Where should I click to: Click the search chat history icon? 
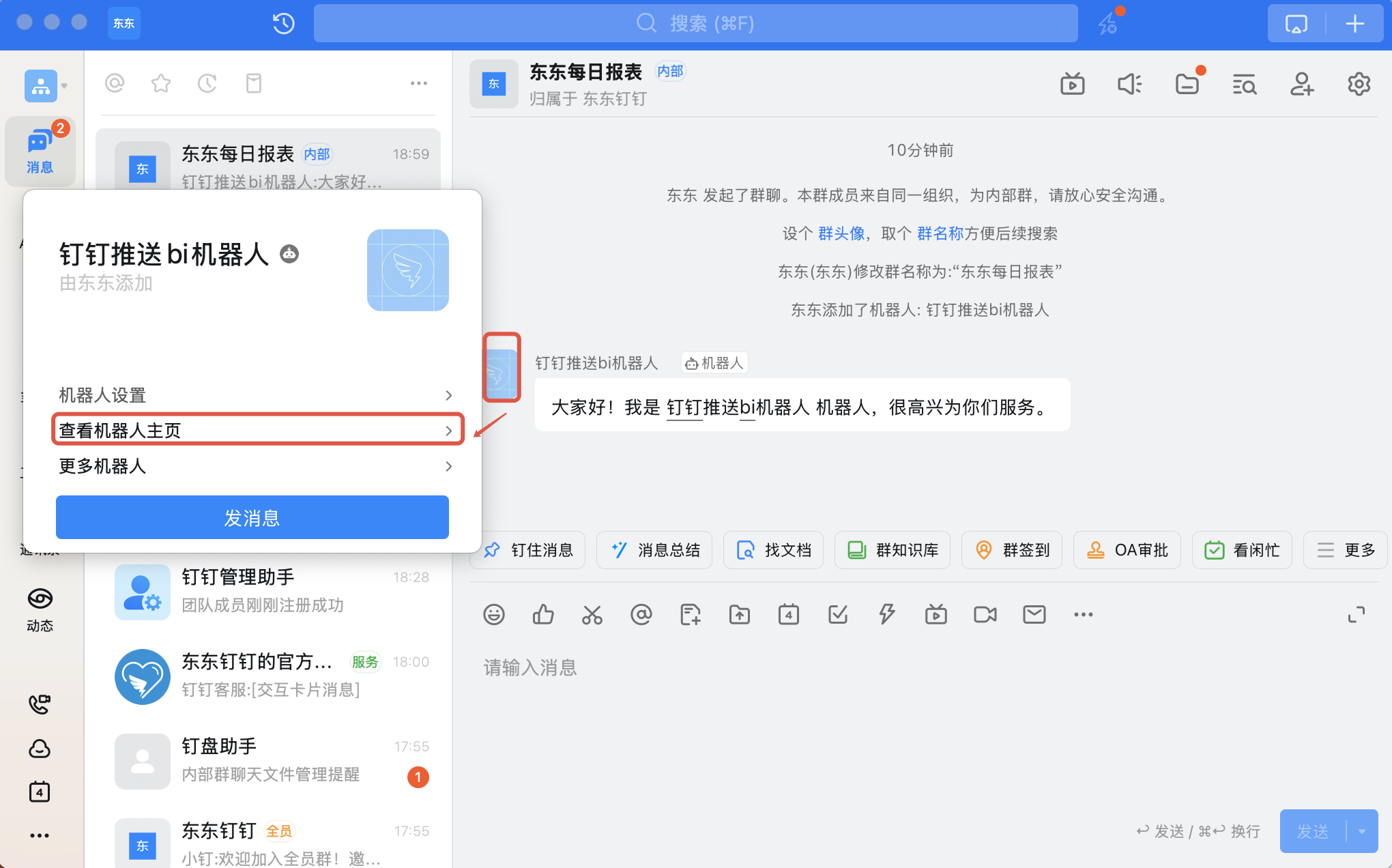[x=1244, y=84]
